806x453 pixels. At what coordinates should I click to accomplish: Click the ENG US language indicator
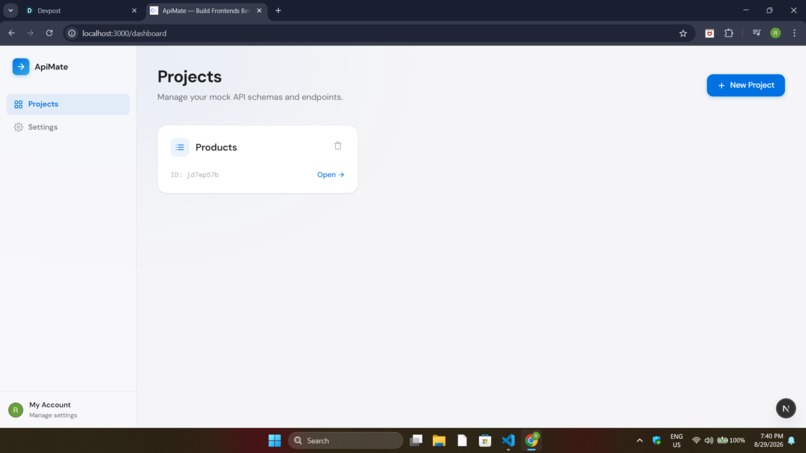(x=676, y=441)
